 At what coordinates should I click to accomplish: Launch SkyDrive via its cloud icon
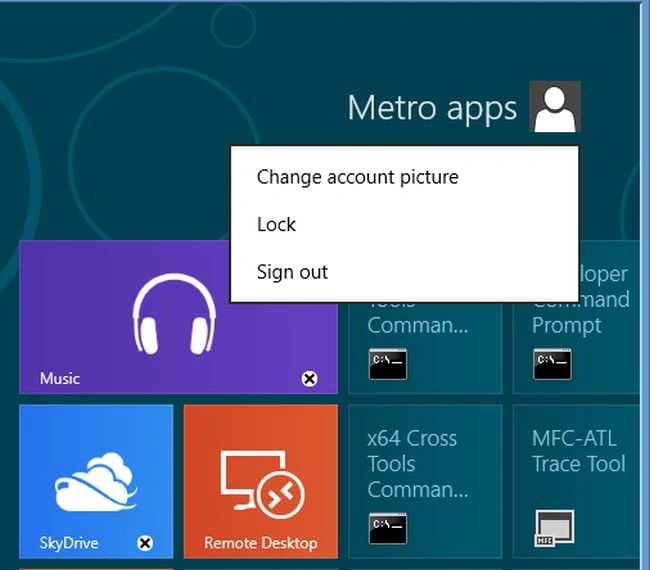pos(96,481)
